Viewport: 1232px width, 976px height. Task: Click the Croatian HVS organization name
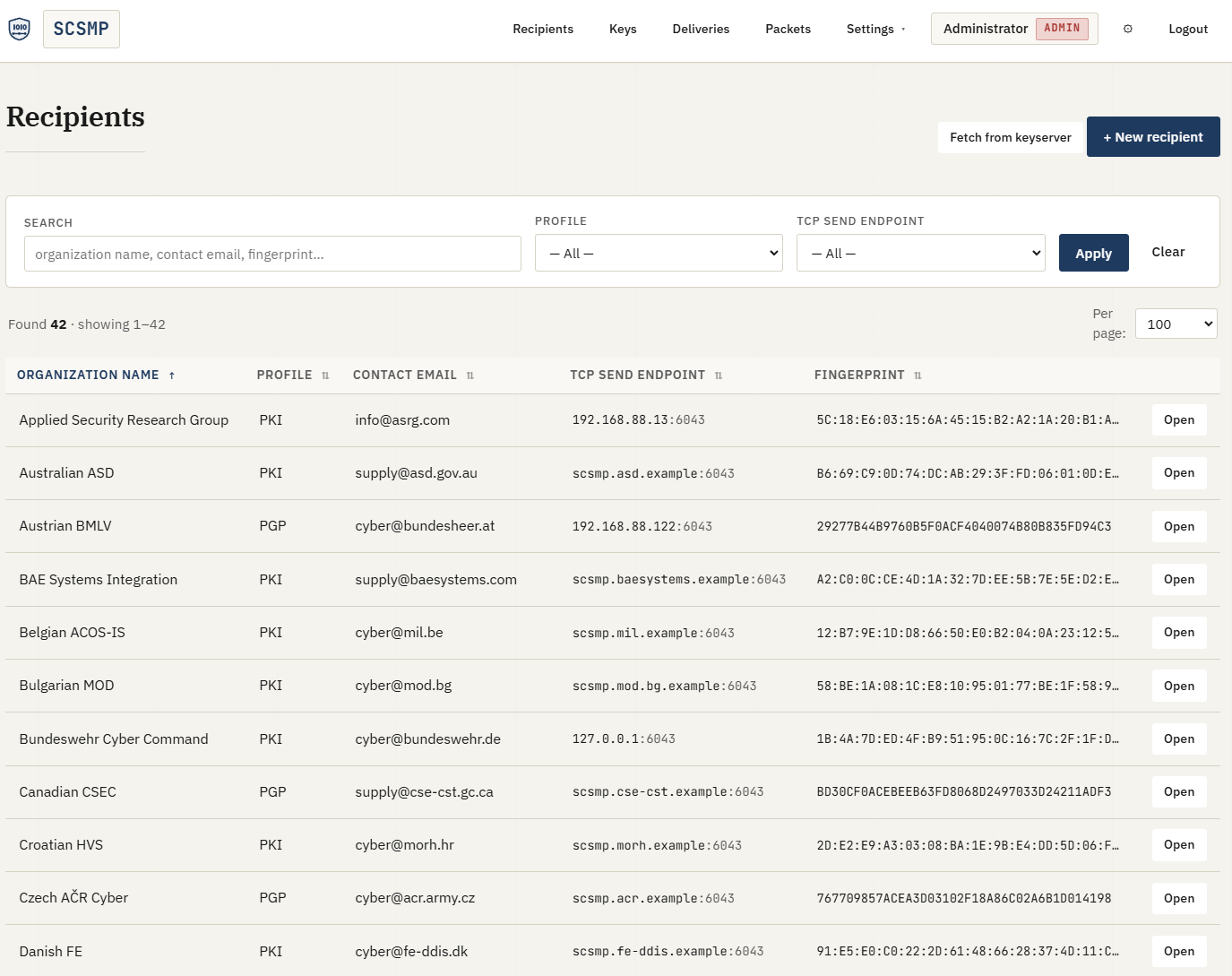tap(61, 844)
